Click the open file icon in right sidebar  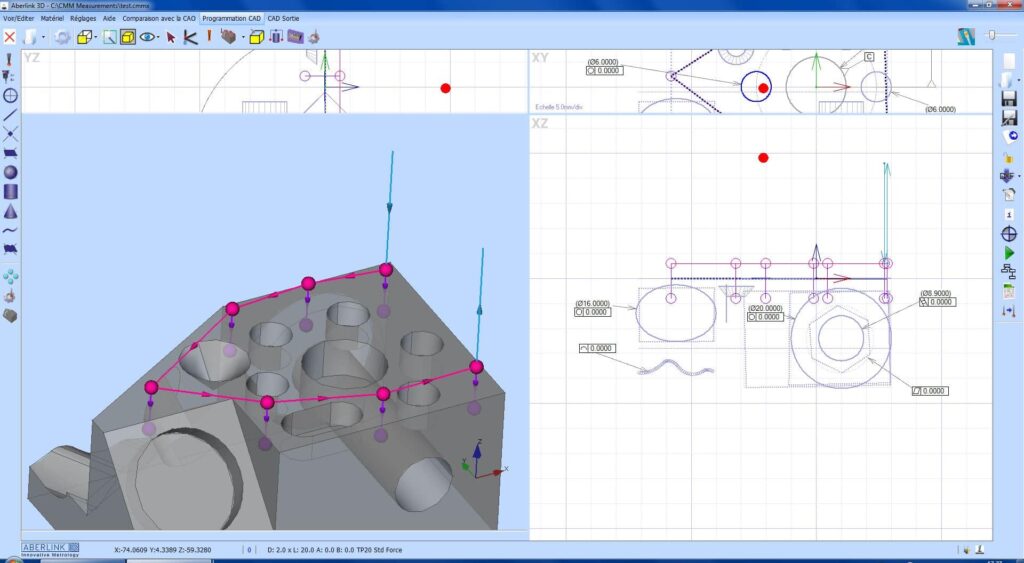1006,80
